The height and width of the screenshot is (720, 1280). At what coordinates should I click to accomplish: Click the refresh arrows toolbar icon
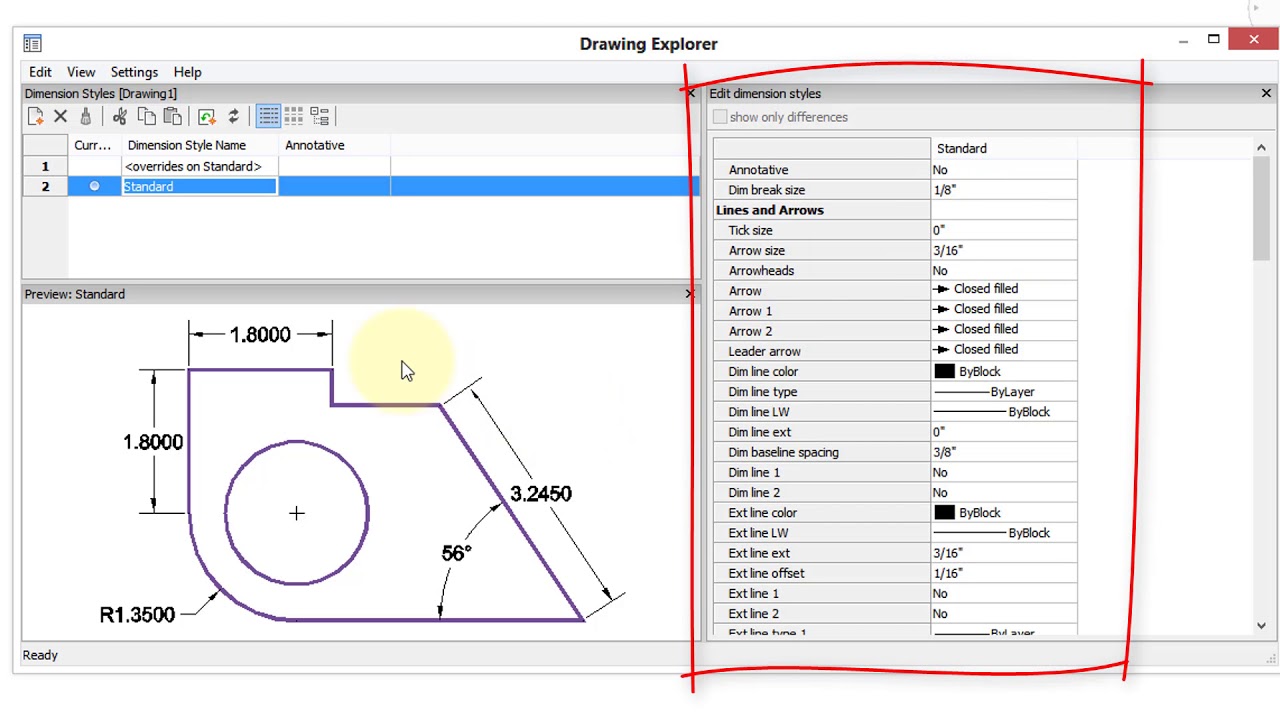(x=233, y=117)
